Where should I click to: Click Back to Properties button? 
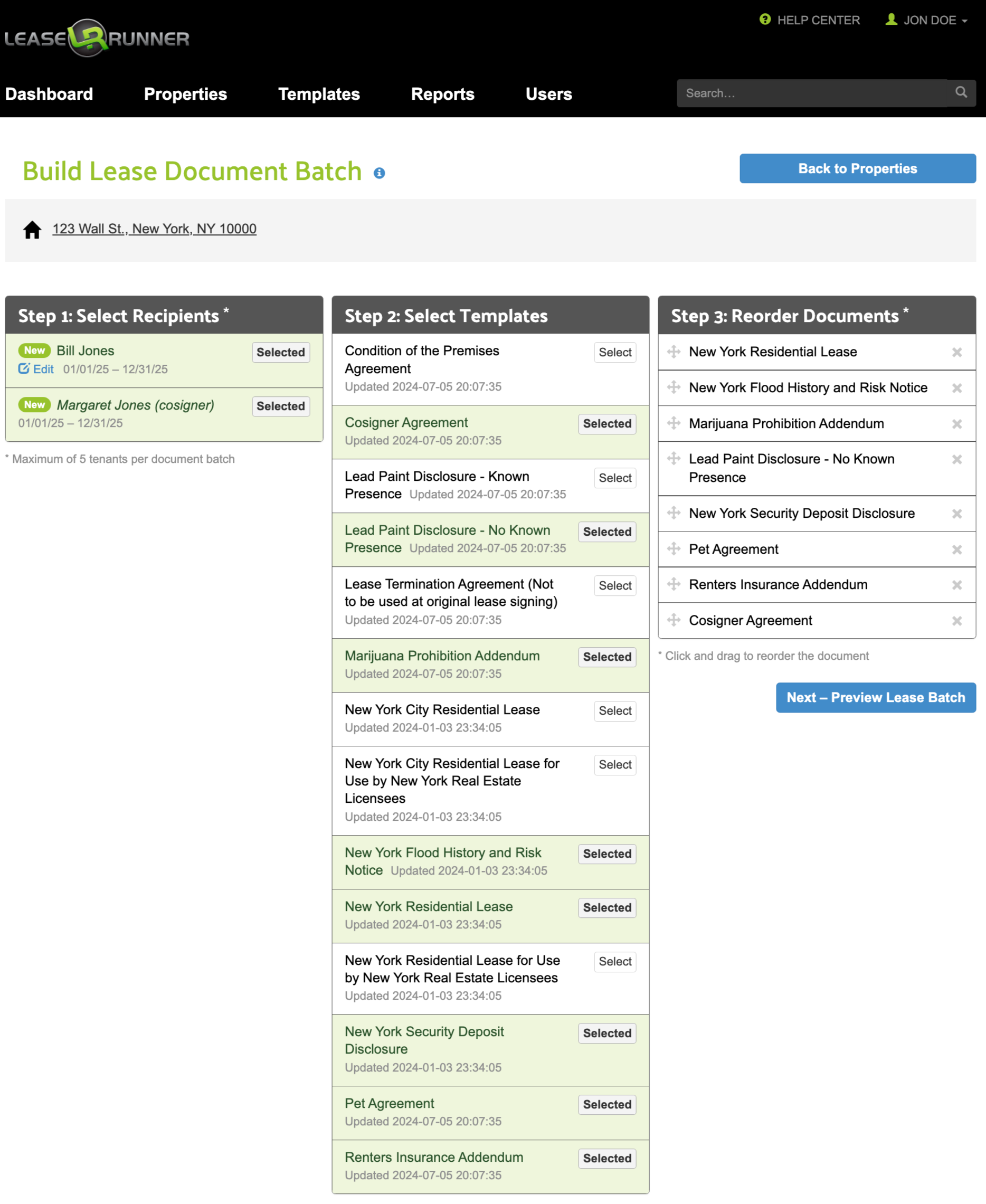click(x=857, y=169)
